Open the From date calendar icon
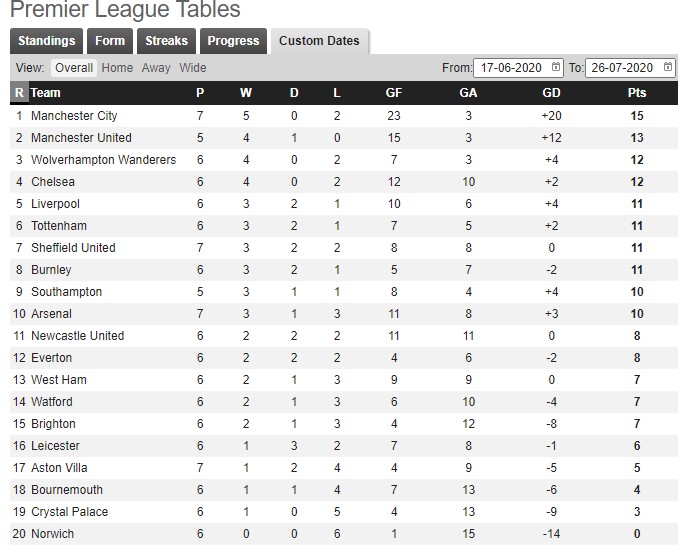The width and height of the screenshot is (697, 555). pos(556,67)
